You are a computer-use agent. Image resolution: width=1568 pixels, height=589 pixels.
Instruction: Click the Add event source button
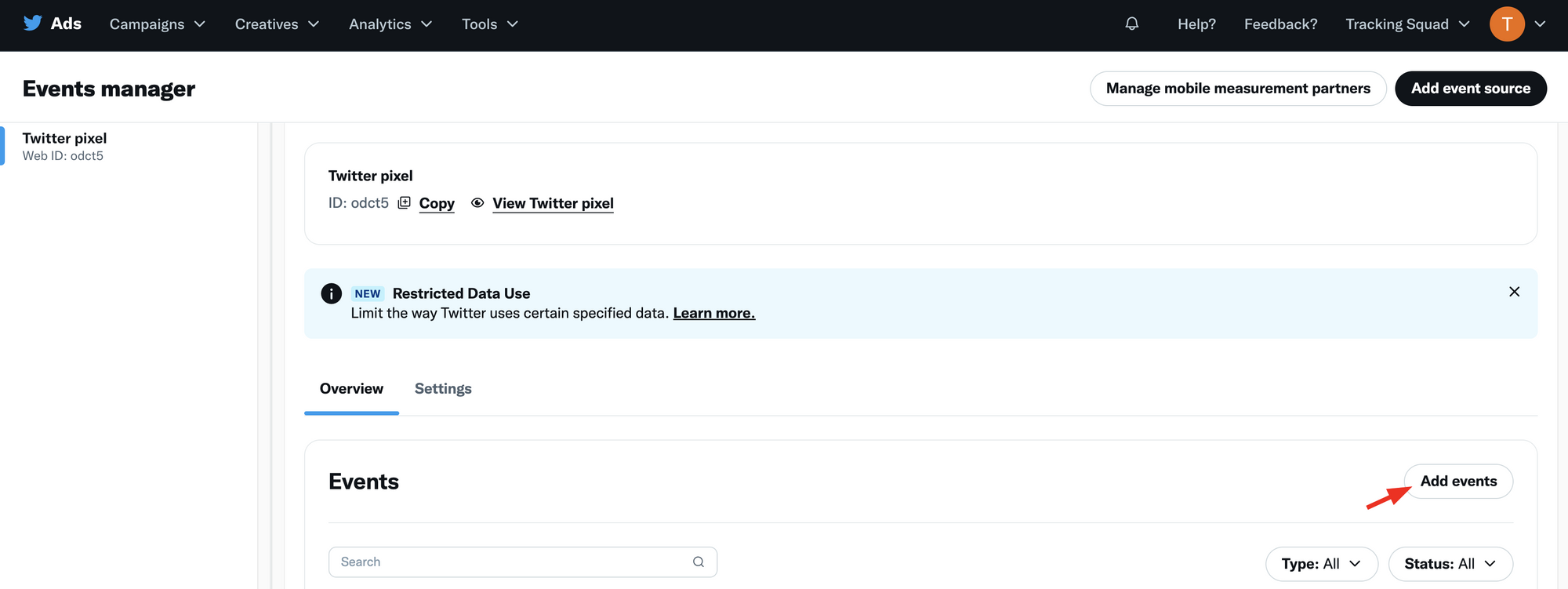(1471, 89)
